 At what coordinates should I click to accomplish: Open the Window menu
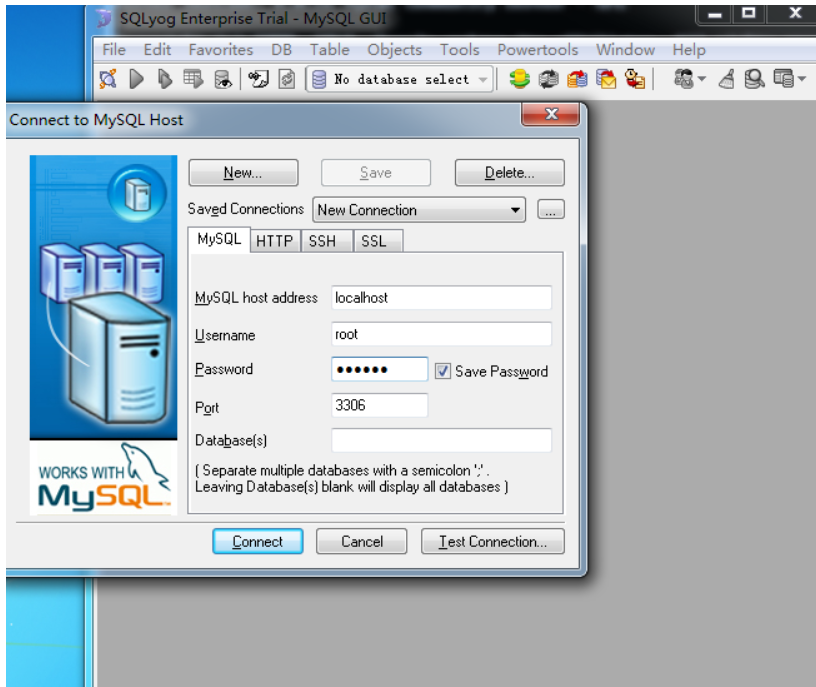click(x=625, y=50)
